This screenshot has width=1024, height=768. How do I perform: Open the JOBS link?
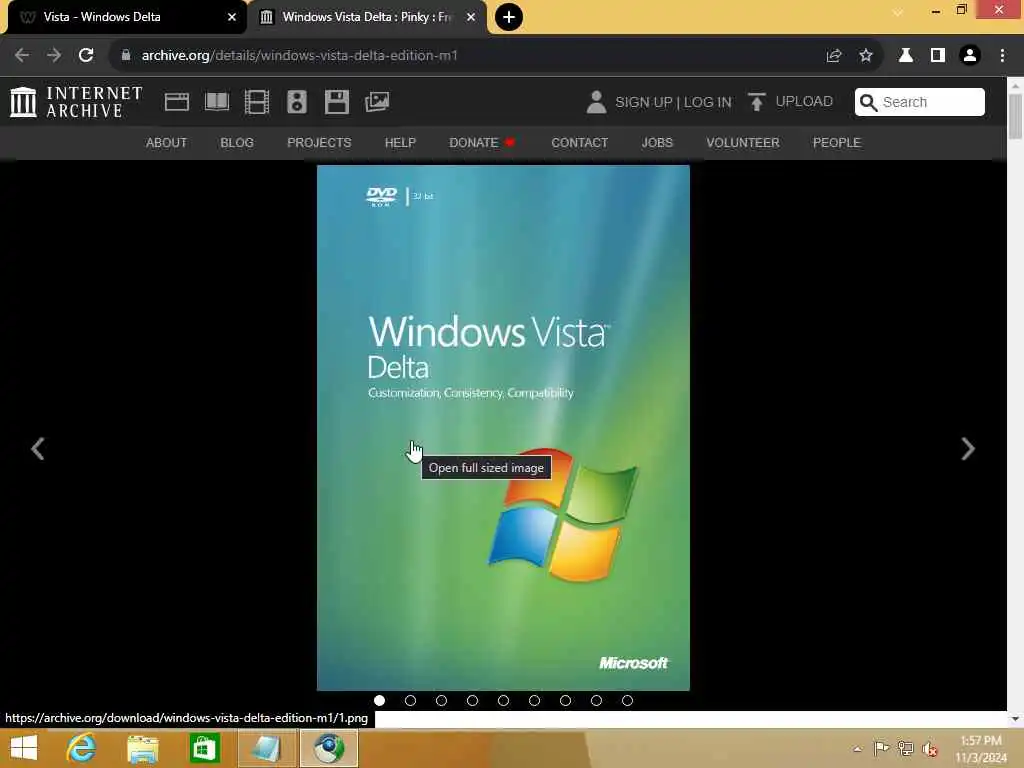pos(657,142)
